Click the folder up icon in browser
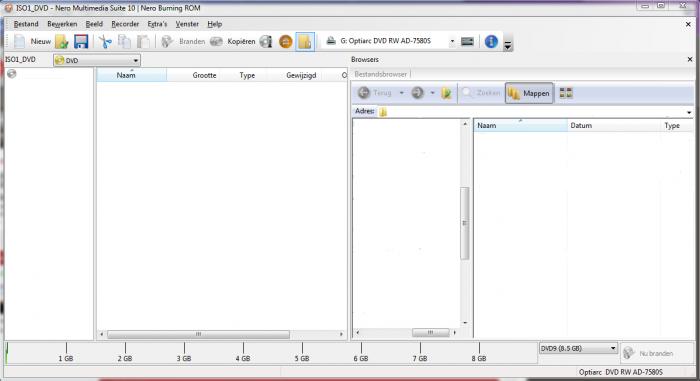The height and width of the screenshot is (381, 700). coord(446,93)
